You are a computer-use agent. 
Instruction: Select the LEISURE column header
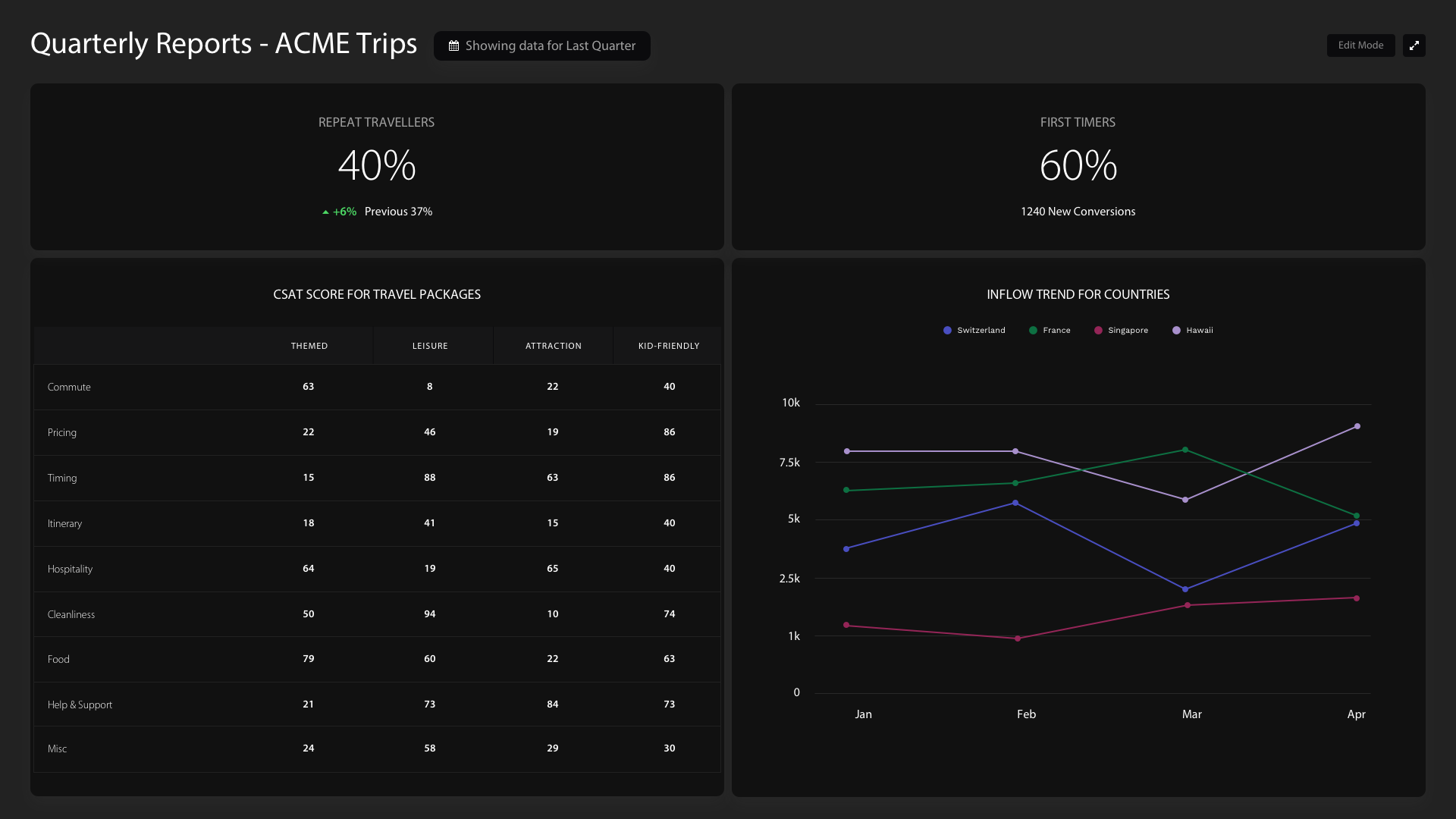tap(430, 346)
